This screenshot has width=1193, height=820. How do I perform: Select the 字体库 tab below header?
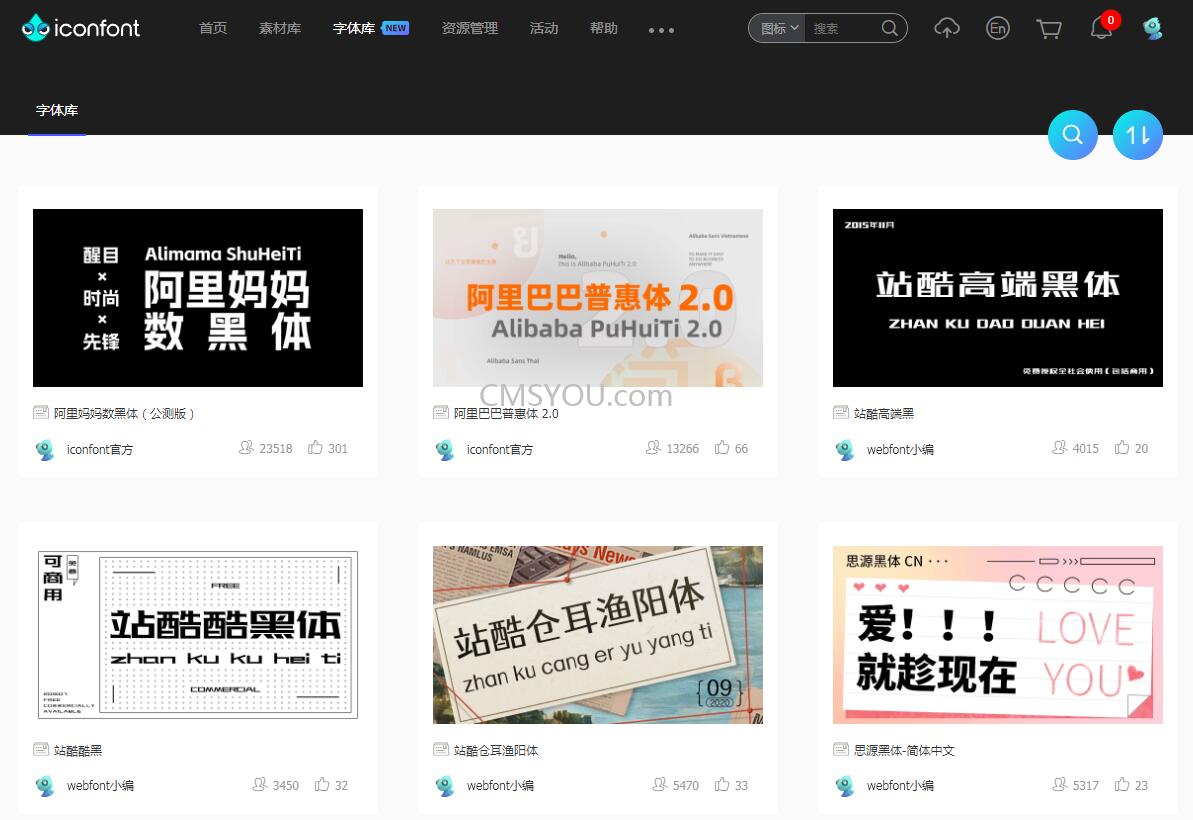pos(57,110)
